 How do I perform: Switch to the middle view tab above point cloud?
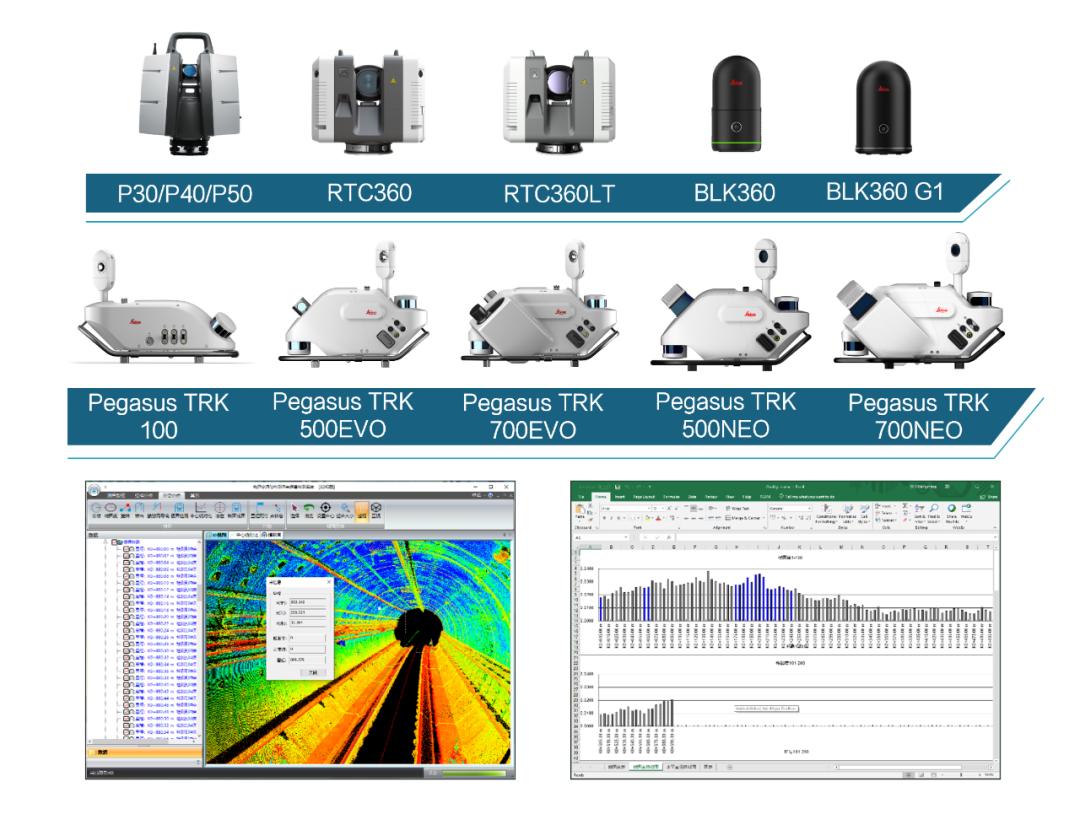coord(245,534)
